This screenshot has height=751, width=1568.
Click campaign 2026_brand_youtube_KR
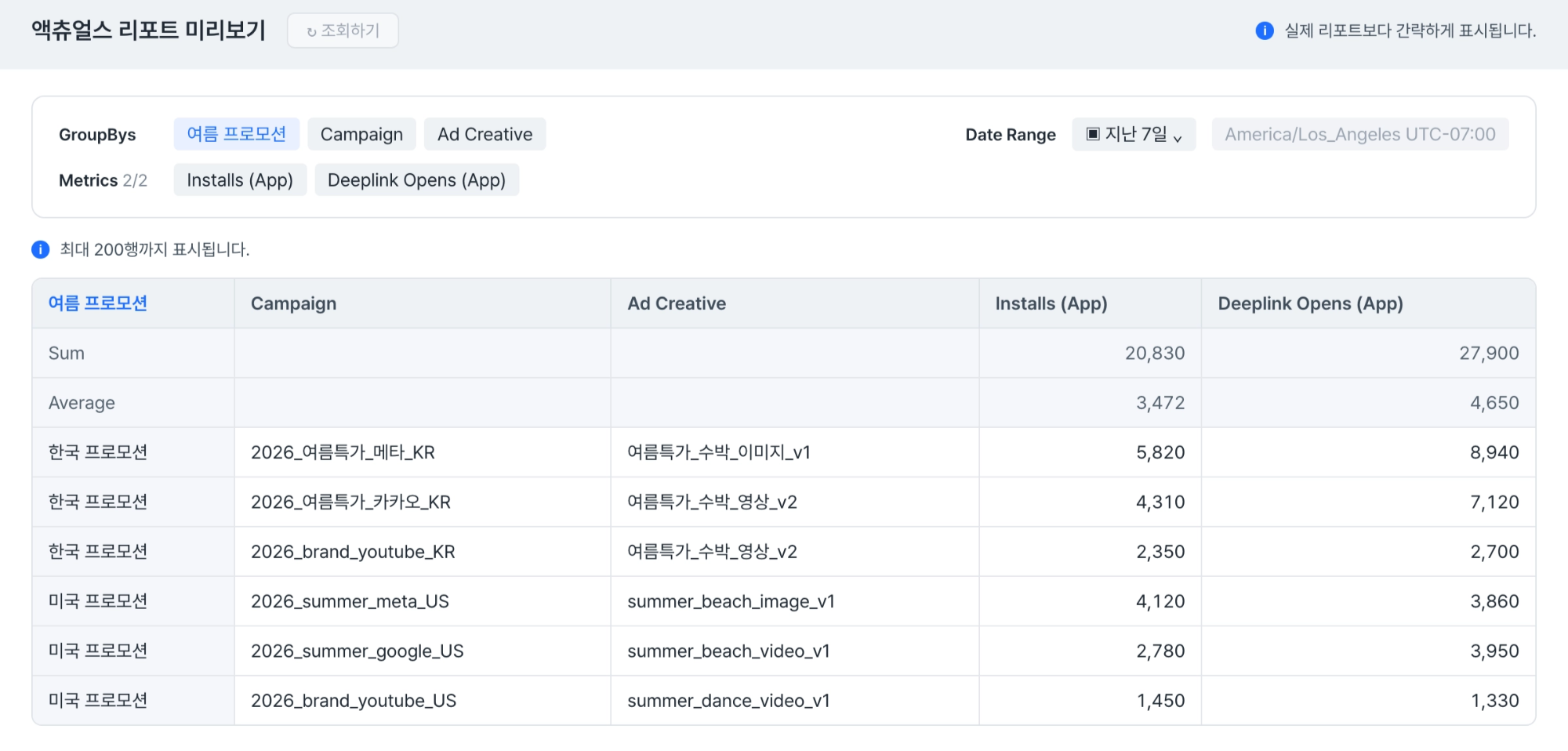point(353,552)
